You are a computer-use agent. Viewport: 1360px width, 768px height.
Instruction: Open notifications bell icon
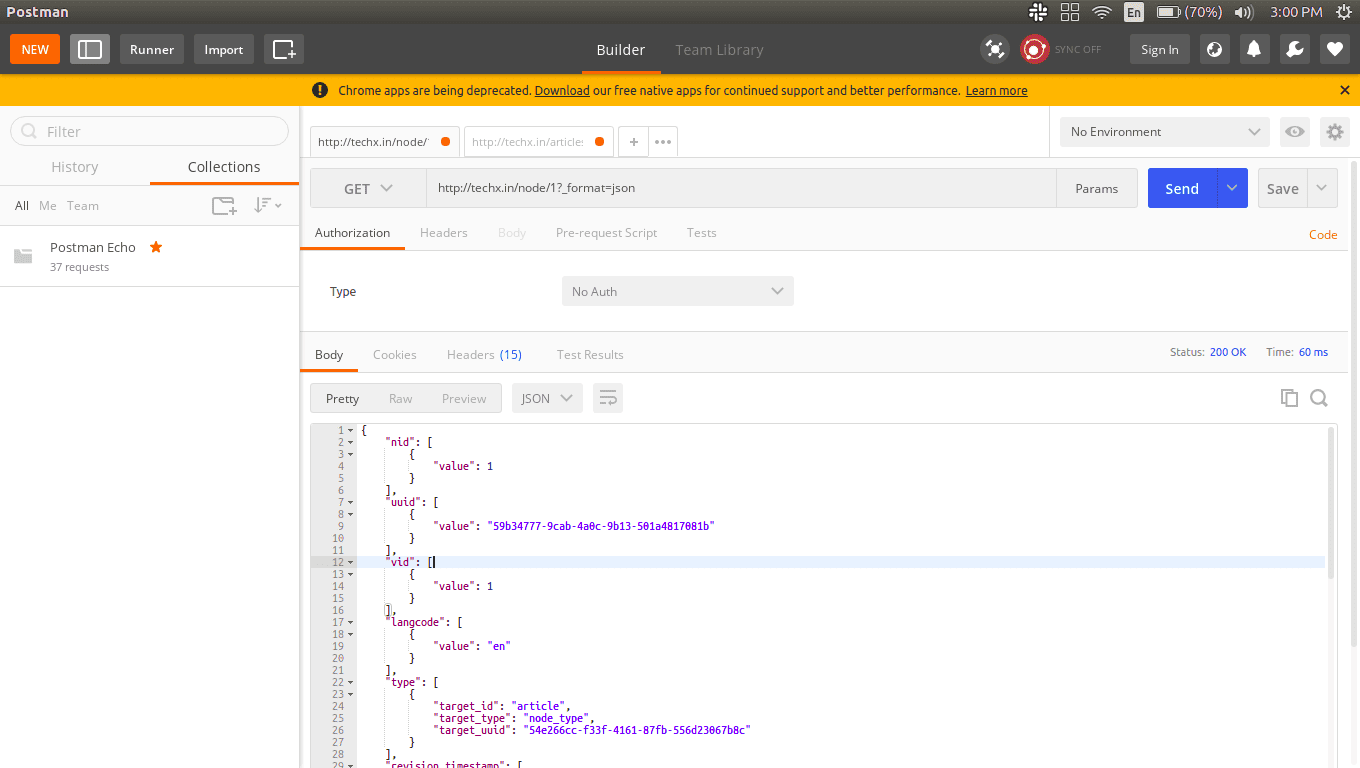click(x=1254, y=49)
